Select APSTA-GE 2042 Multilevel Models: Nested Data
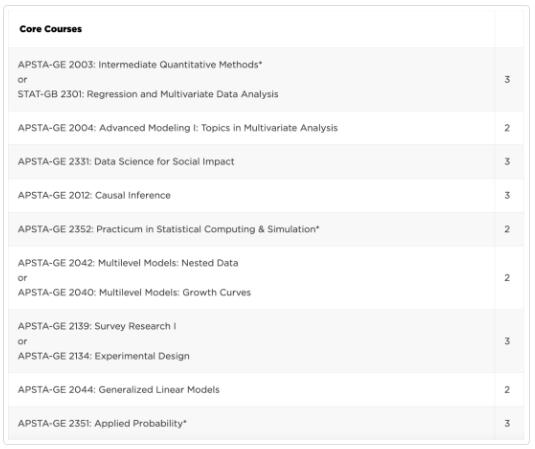 tap(128, 263)
